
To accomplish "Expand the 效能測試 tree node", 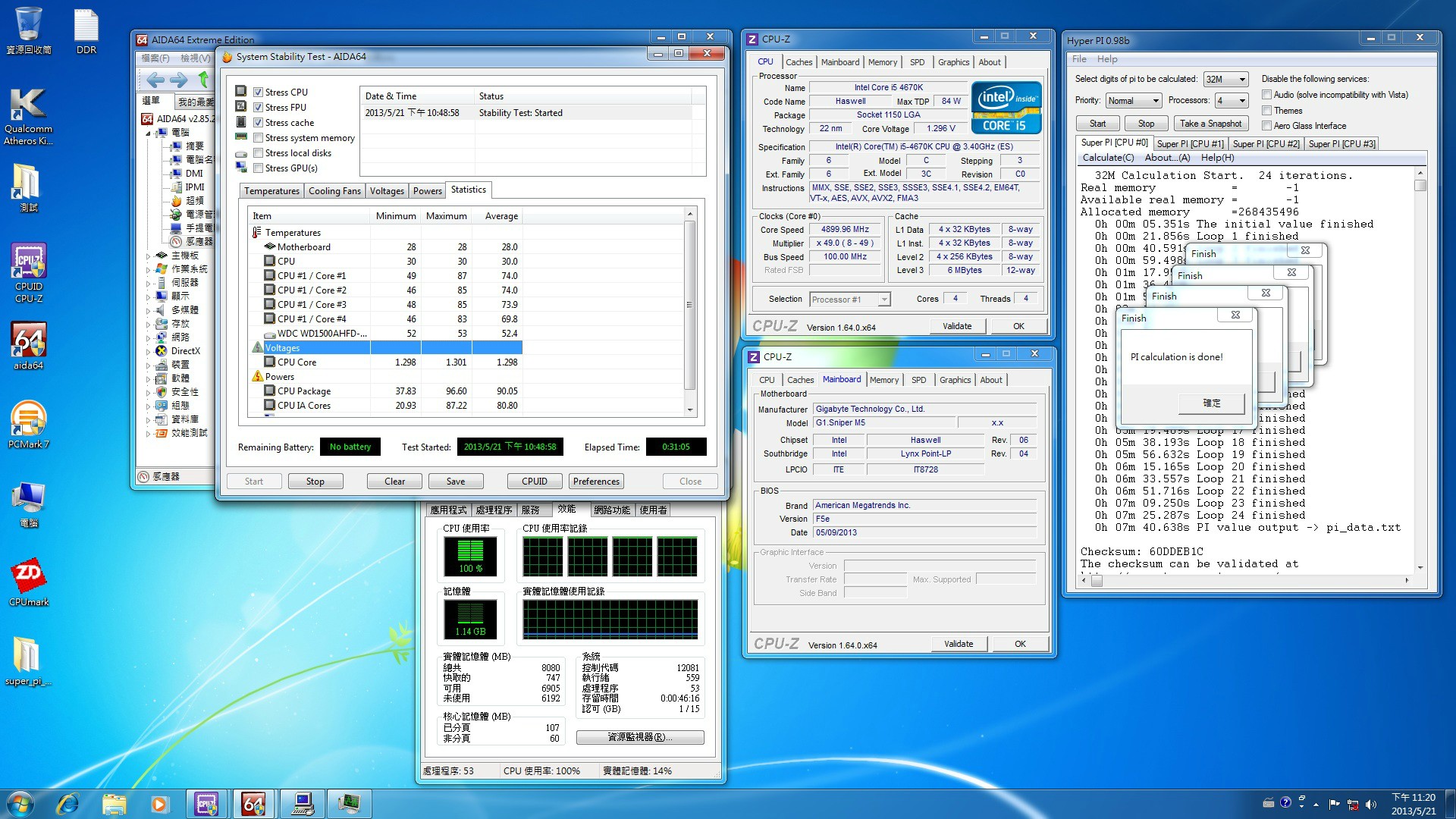I will point(149,434).
